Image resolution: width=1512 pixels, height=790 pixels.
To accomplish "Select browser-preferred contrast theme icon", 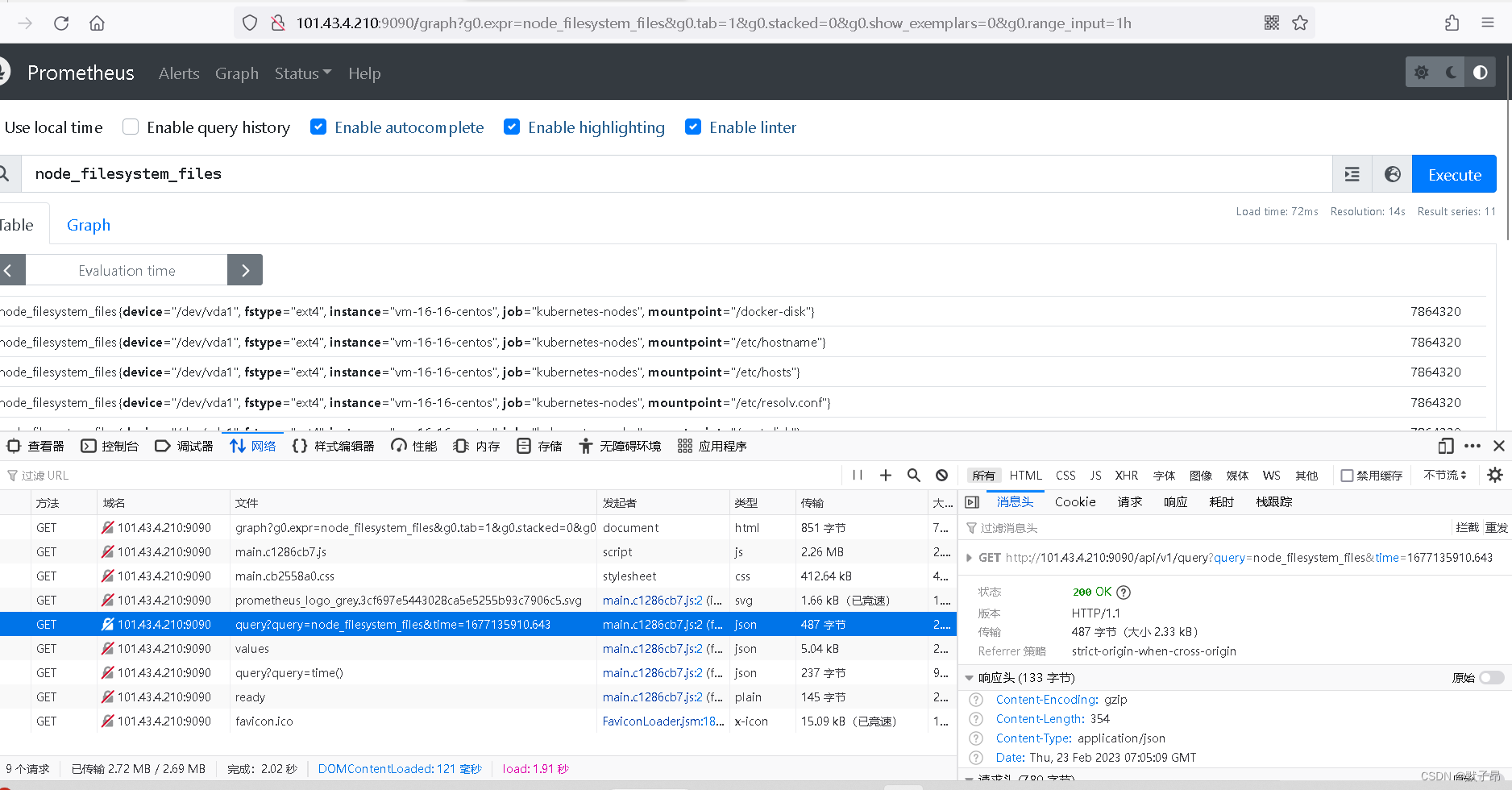I will coord(1481,73).
